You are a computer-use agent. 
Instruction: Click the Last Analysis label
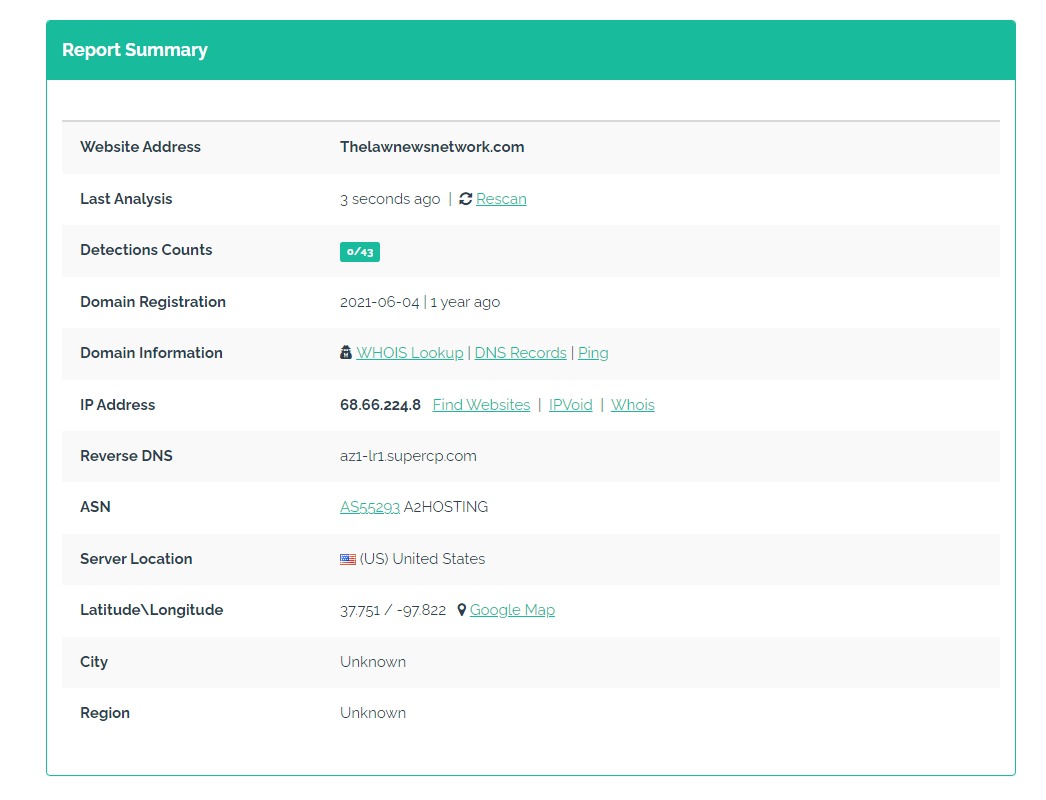pos(126,199)
